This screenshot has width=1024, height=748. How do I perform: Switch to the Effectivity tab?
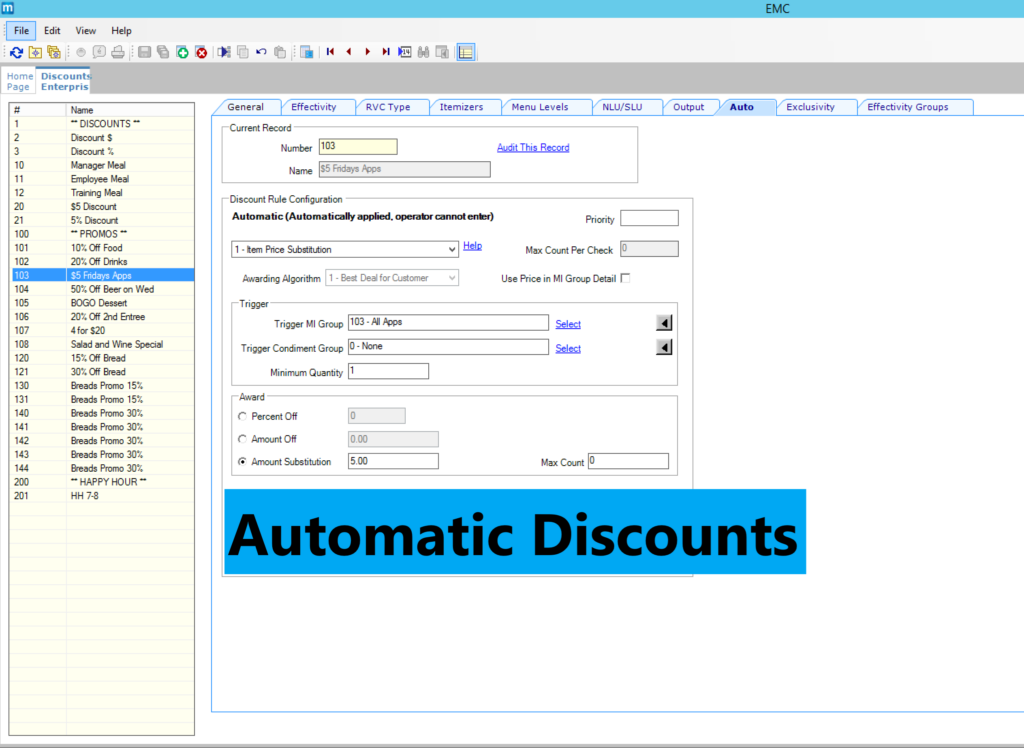pos(313,107)
